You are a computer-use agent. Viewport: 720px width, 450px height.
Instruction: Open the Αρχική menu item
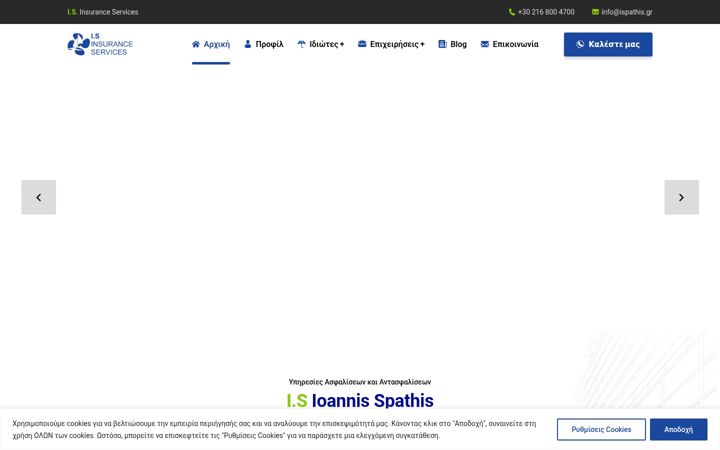(x=211, y=44)
